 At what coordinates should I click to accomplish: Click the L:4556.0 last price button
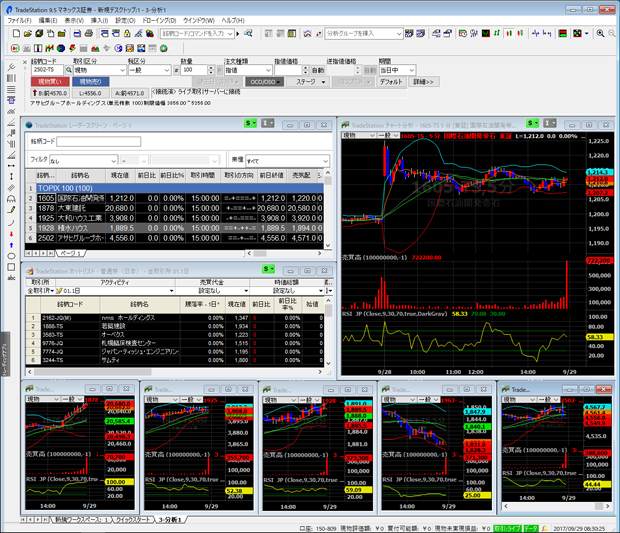coord(90,93)
